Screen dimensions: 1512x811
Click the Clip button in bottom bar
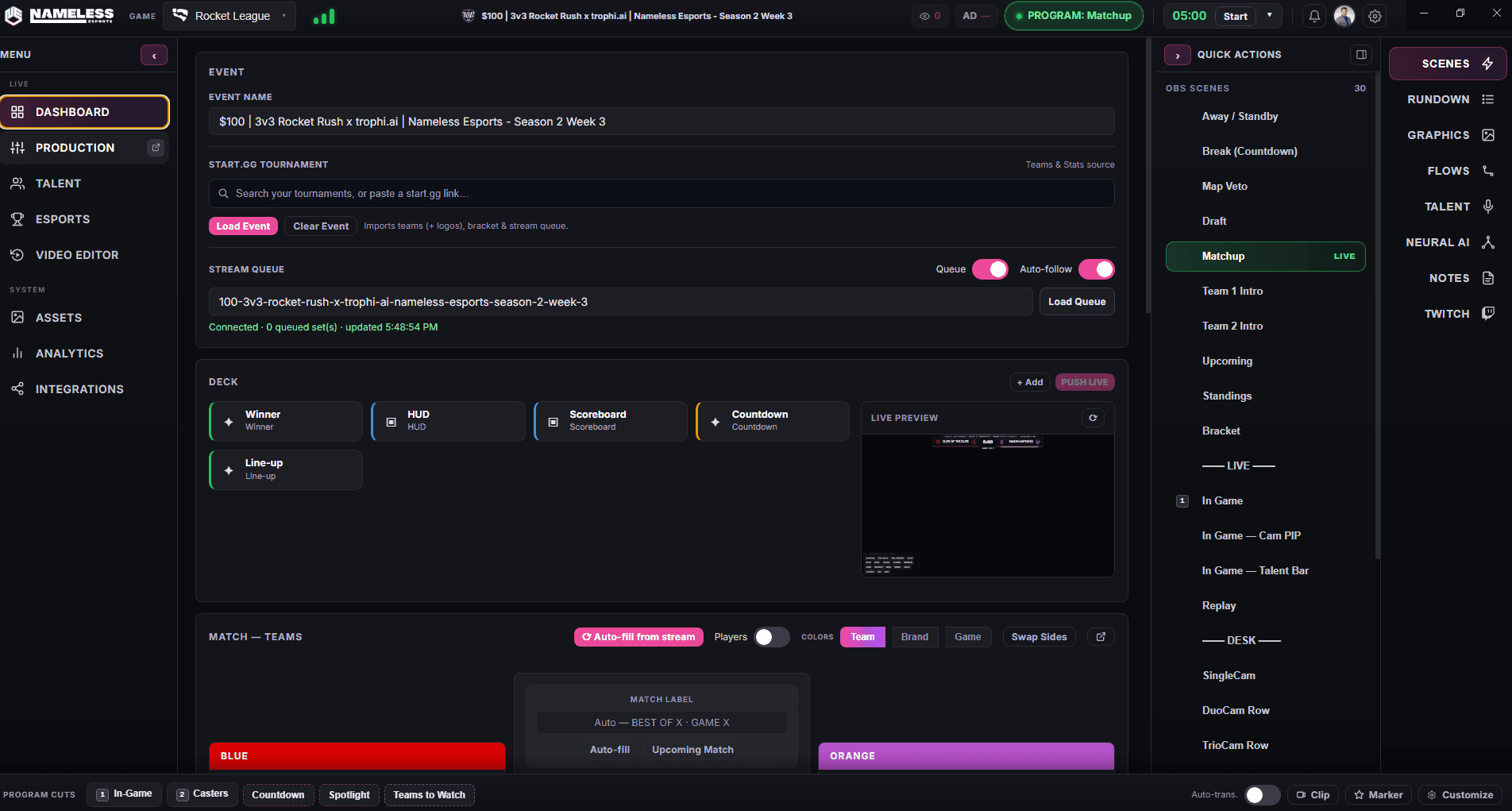point(1313,795)
